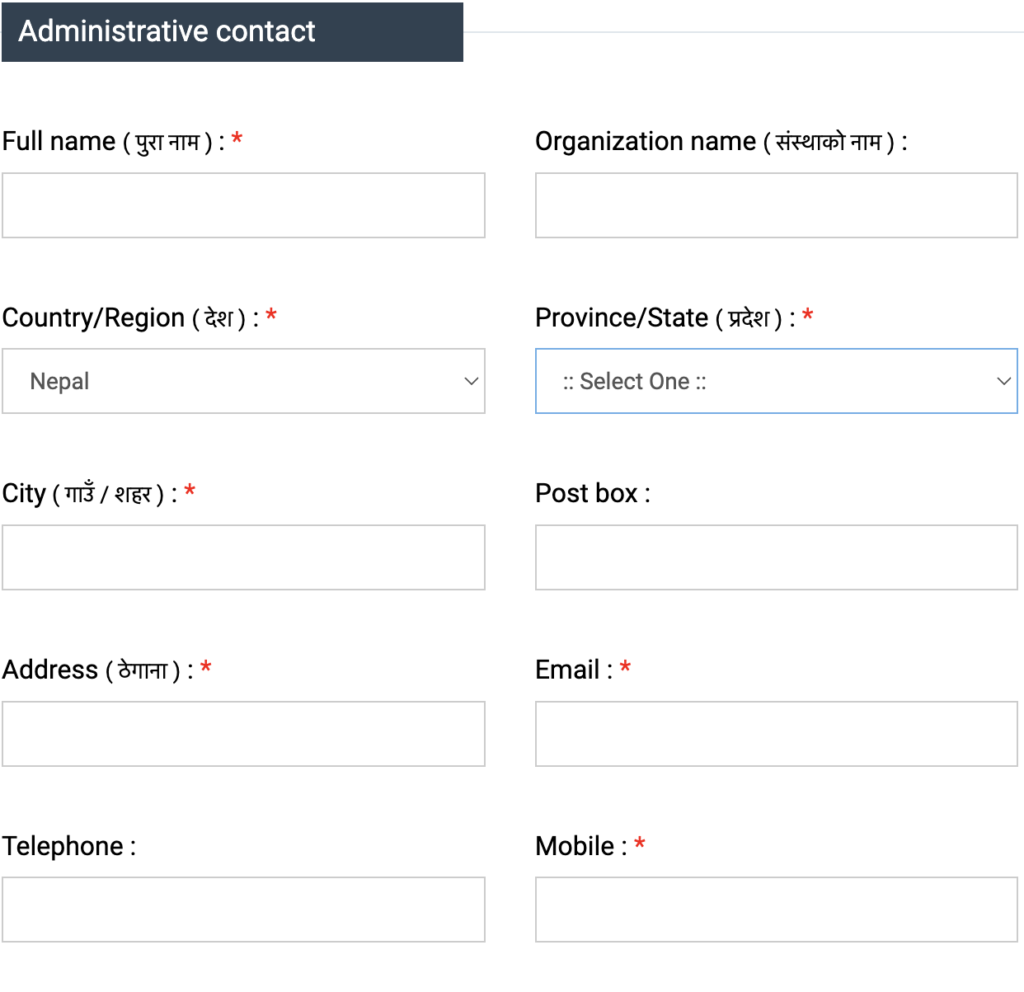Click the City label text

(24, 494)
